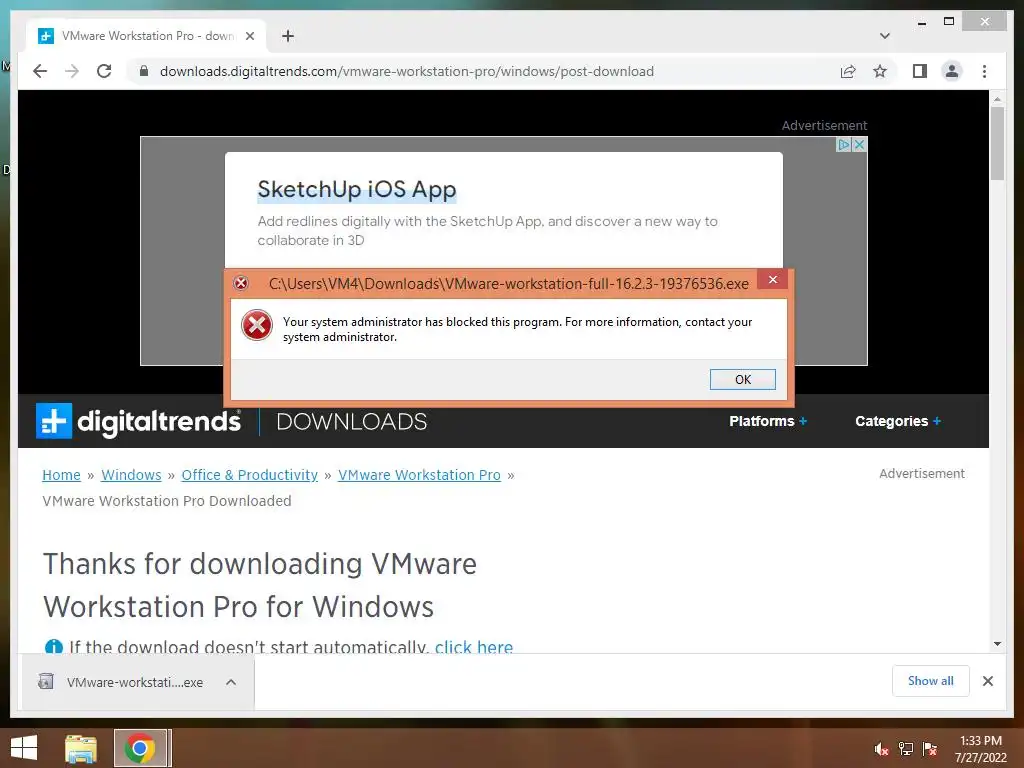Click the address bar URL
Viewport: 1024px width, 768px height.
coord(406,71)
